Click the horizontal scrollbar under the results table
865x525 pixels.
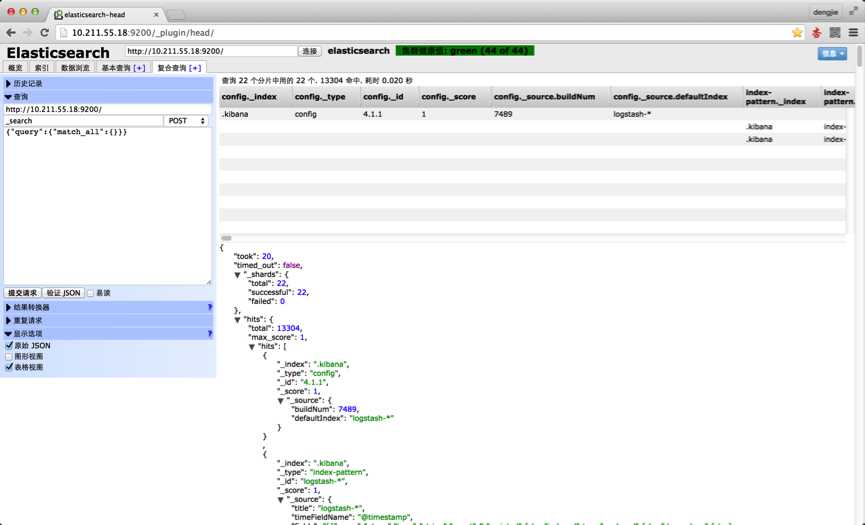point(226,238)
